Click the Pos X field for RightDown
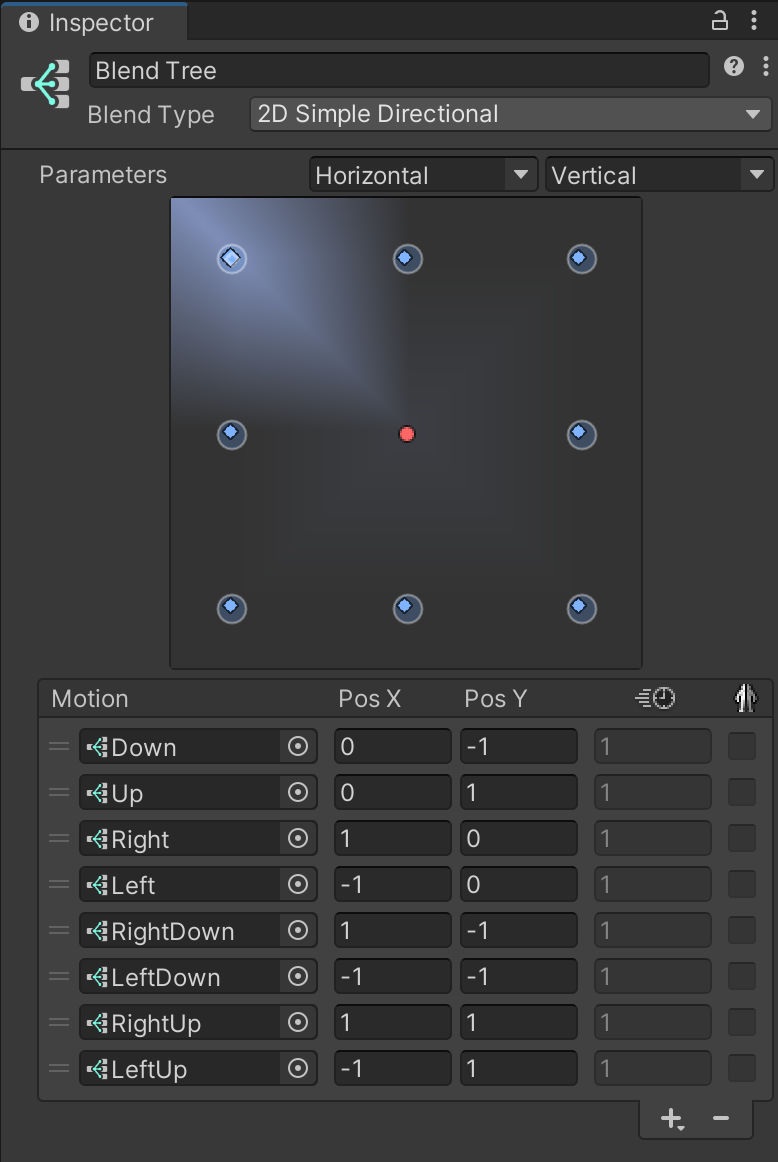 [x=392, y=931]
